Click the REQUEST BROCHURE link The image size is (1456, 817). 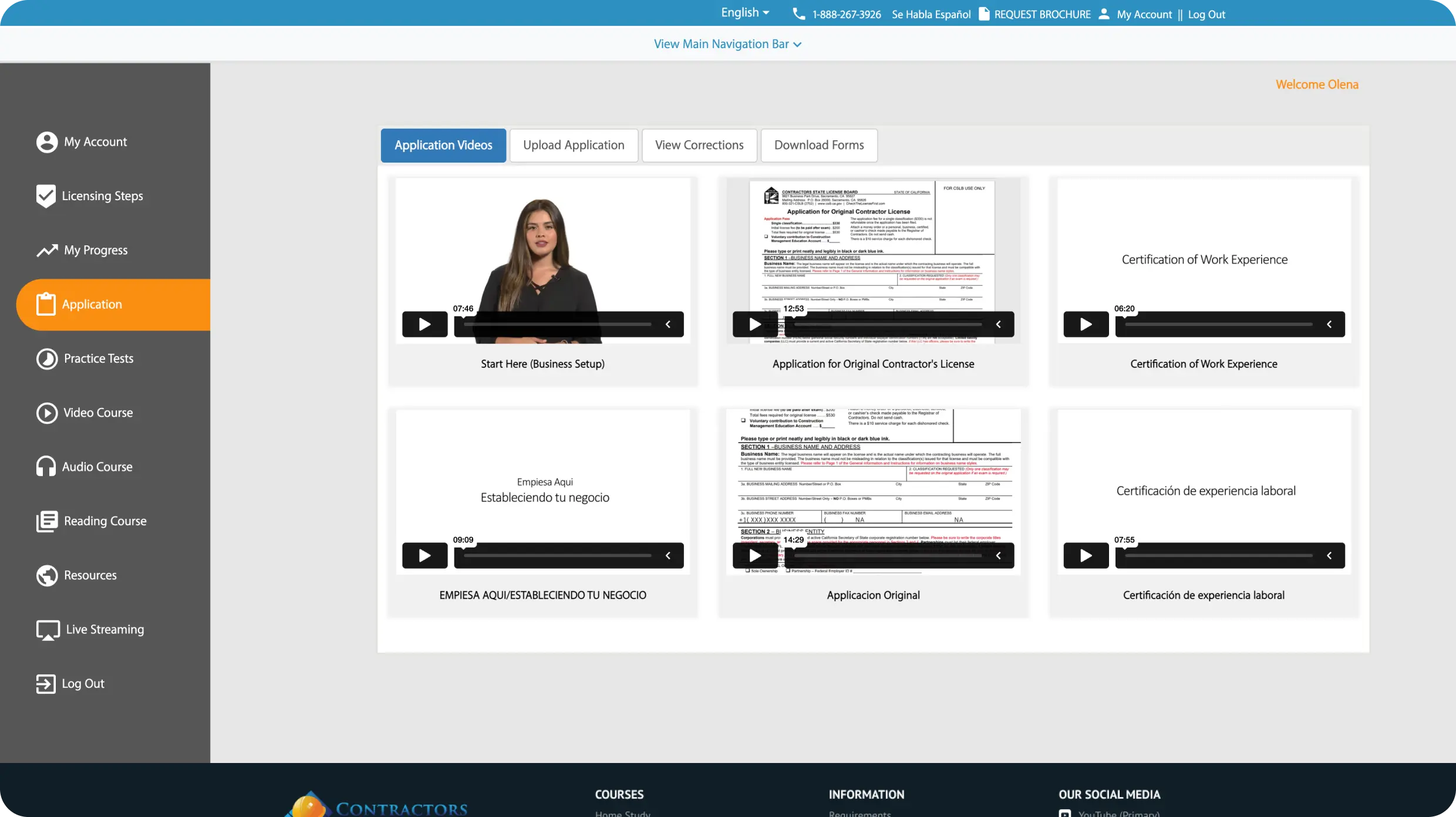tap(1041, 14)
